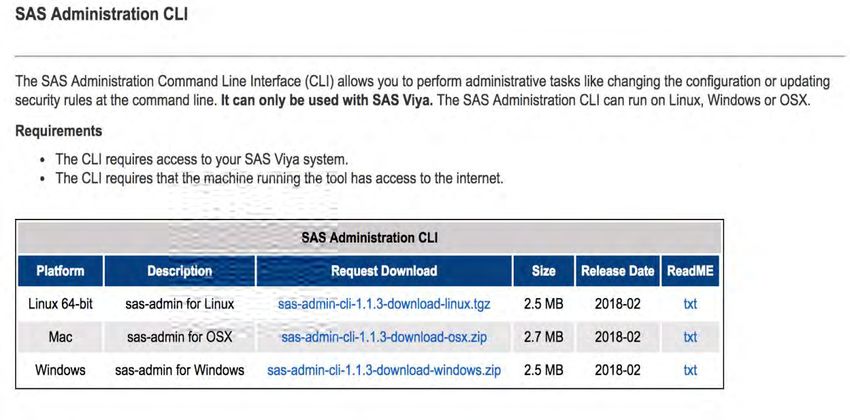View the txt ReadME for Windows
The image size is (850, 420).
[x=690, y=371]
